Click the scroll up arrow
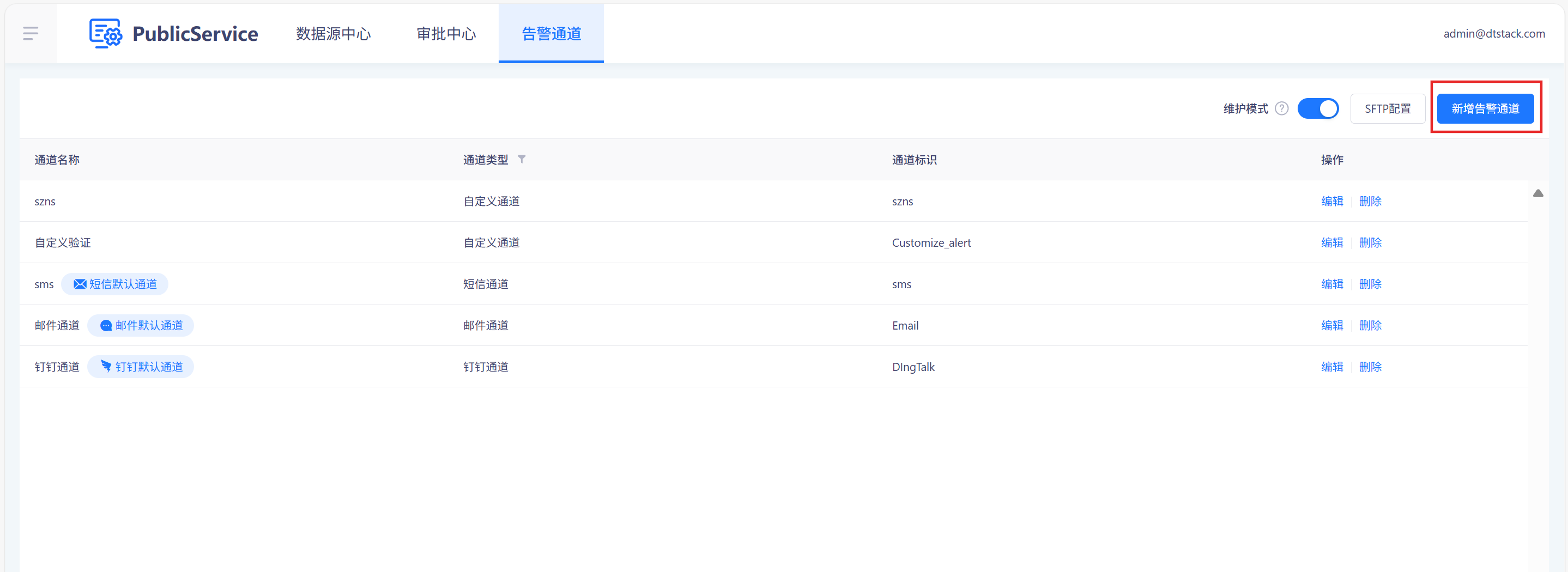 pos(1537,193)
